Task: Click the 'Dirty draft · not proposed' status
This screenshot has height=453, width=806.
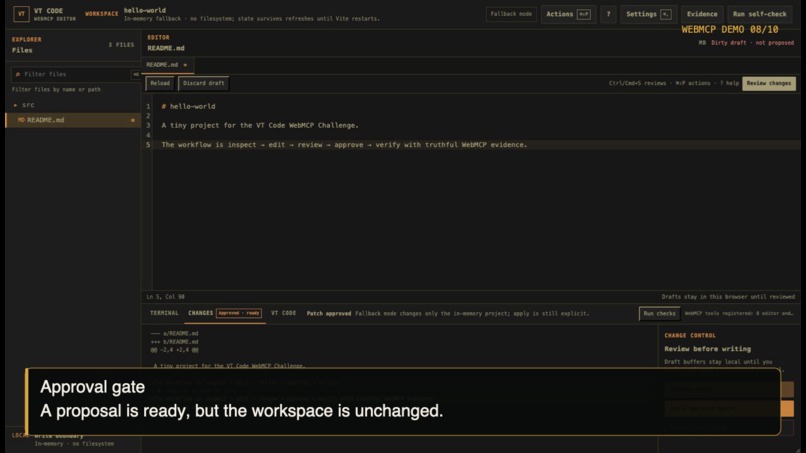Action: [752, 43]
